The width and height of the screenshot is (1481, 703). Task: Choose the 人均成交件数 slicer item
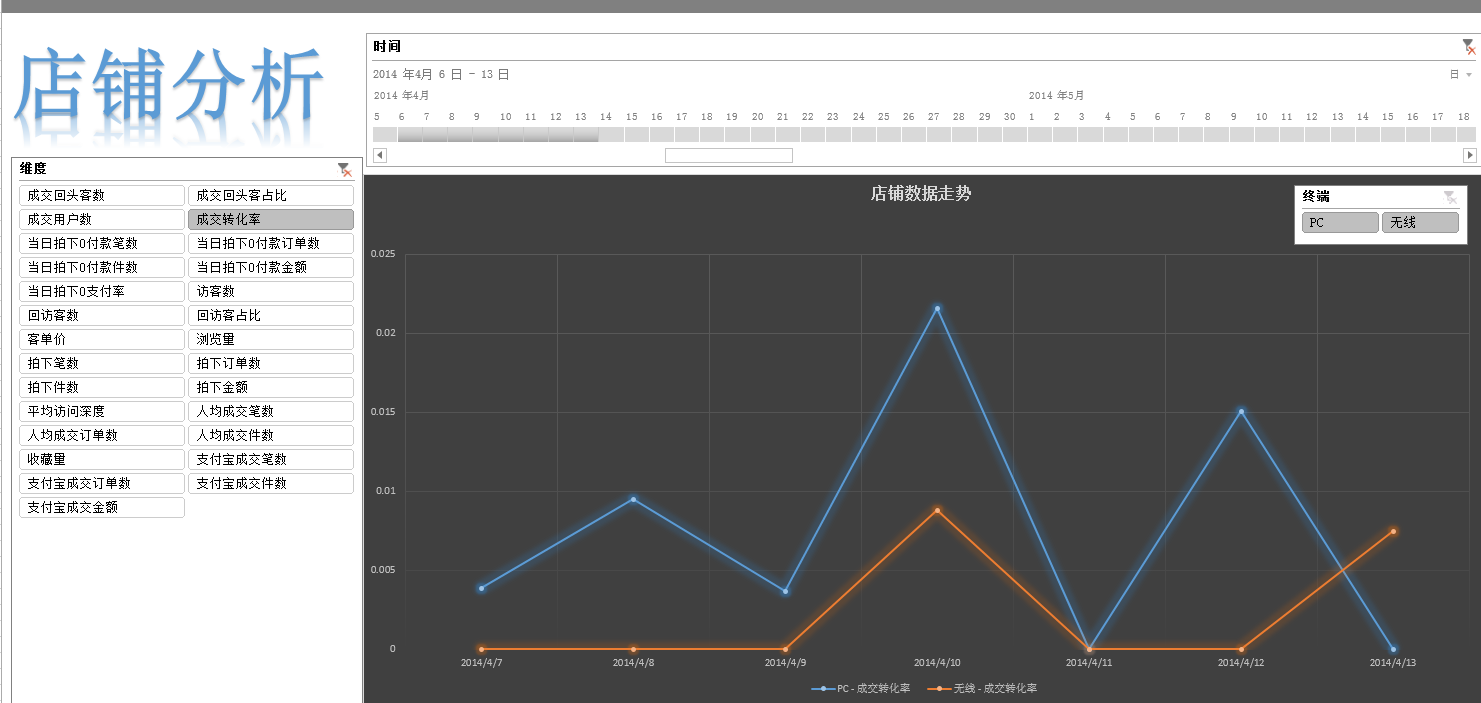click(271, 436)
